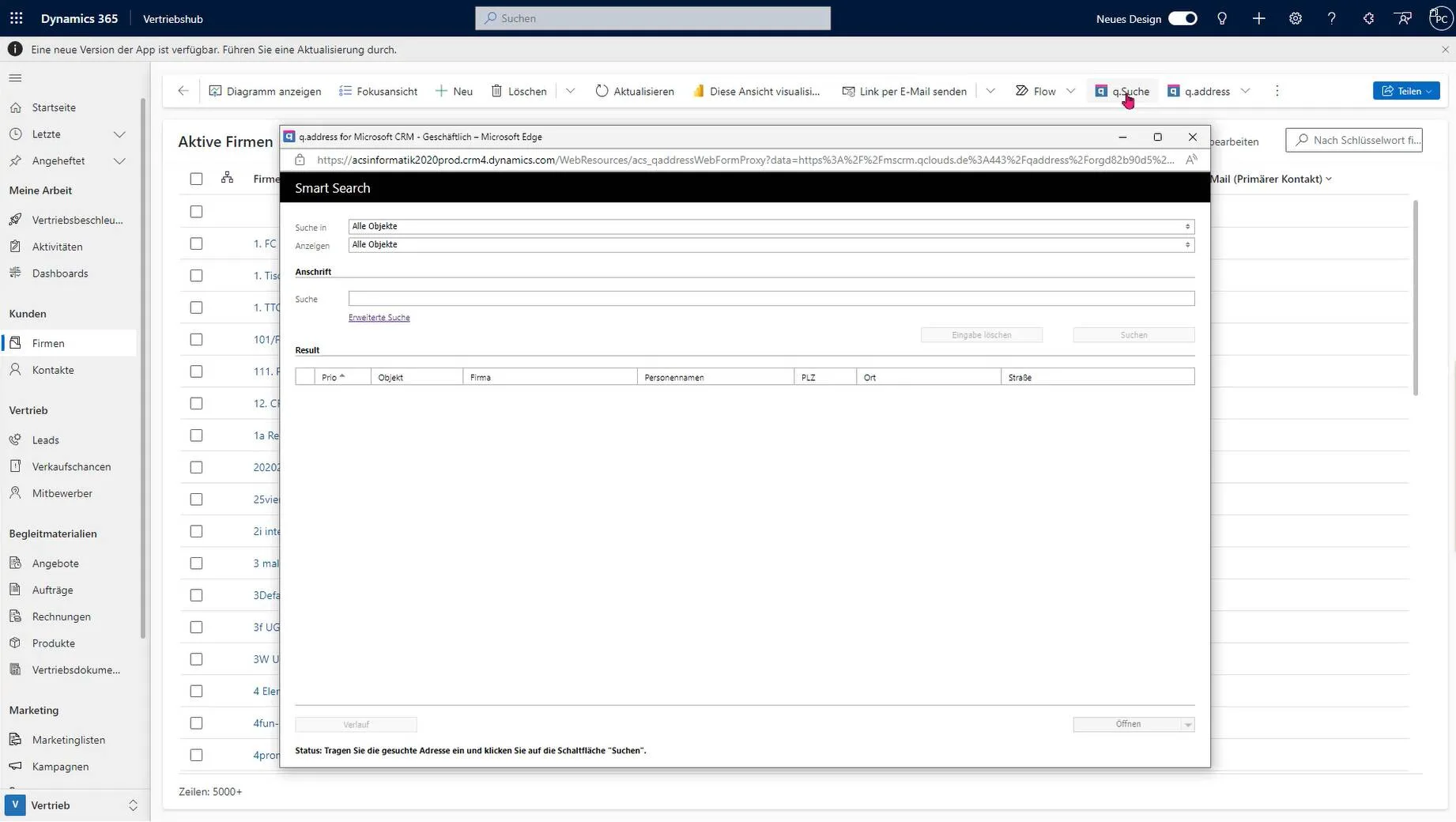Open the settings gear in header

point(1296,18)
